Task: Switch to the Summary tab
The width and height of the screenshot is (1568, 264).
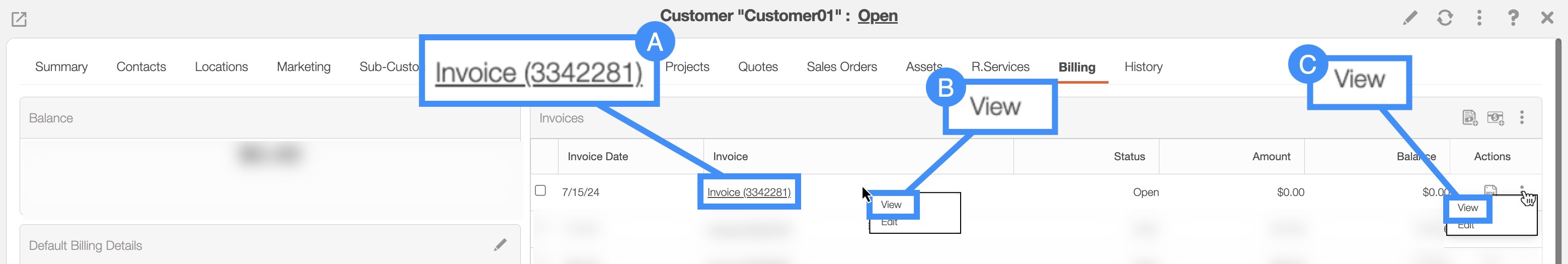Action: 61,67
